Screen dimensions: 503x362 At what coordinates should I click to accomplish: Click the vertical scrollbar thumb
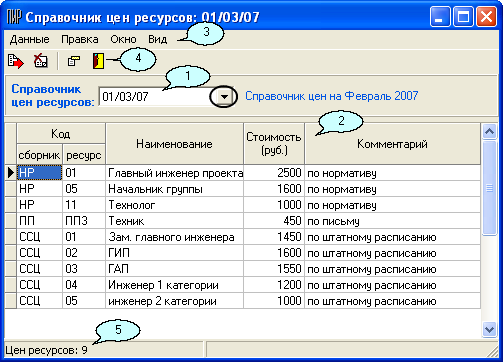tap(489, 189)
